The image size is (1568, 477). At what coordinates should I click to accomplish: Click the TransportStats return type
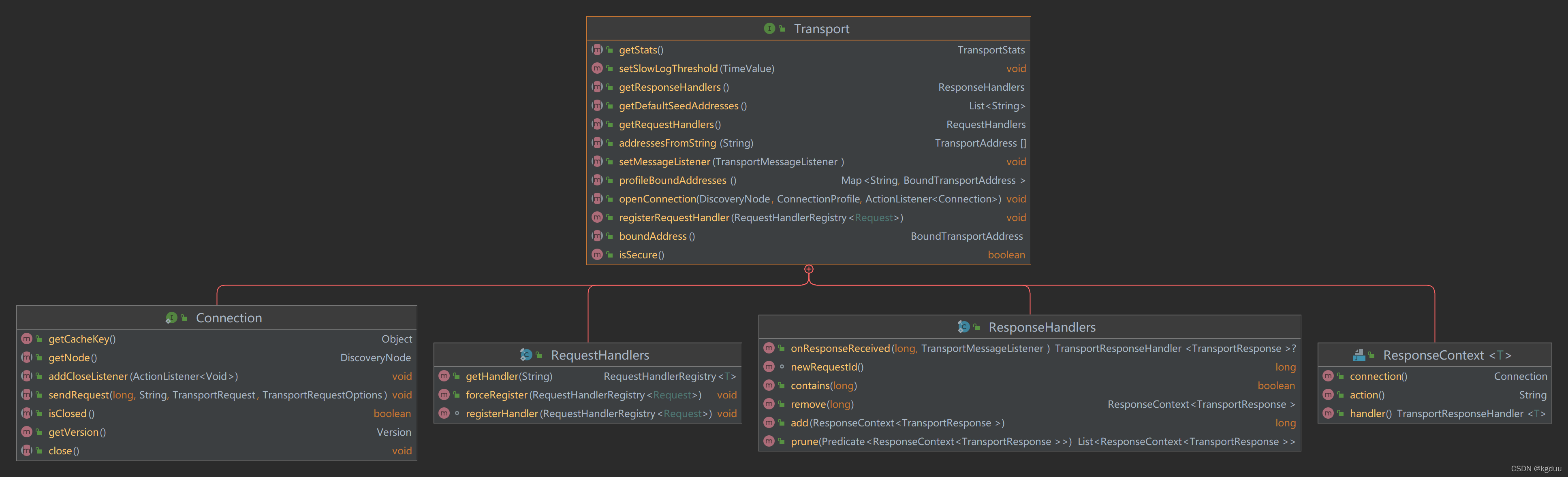[991, 50]
